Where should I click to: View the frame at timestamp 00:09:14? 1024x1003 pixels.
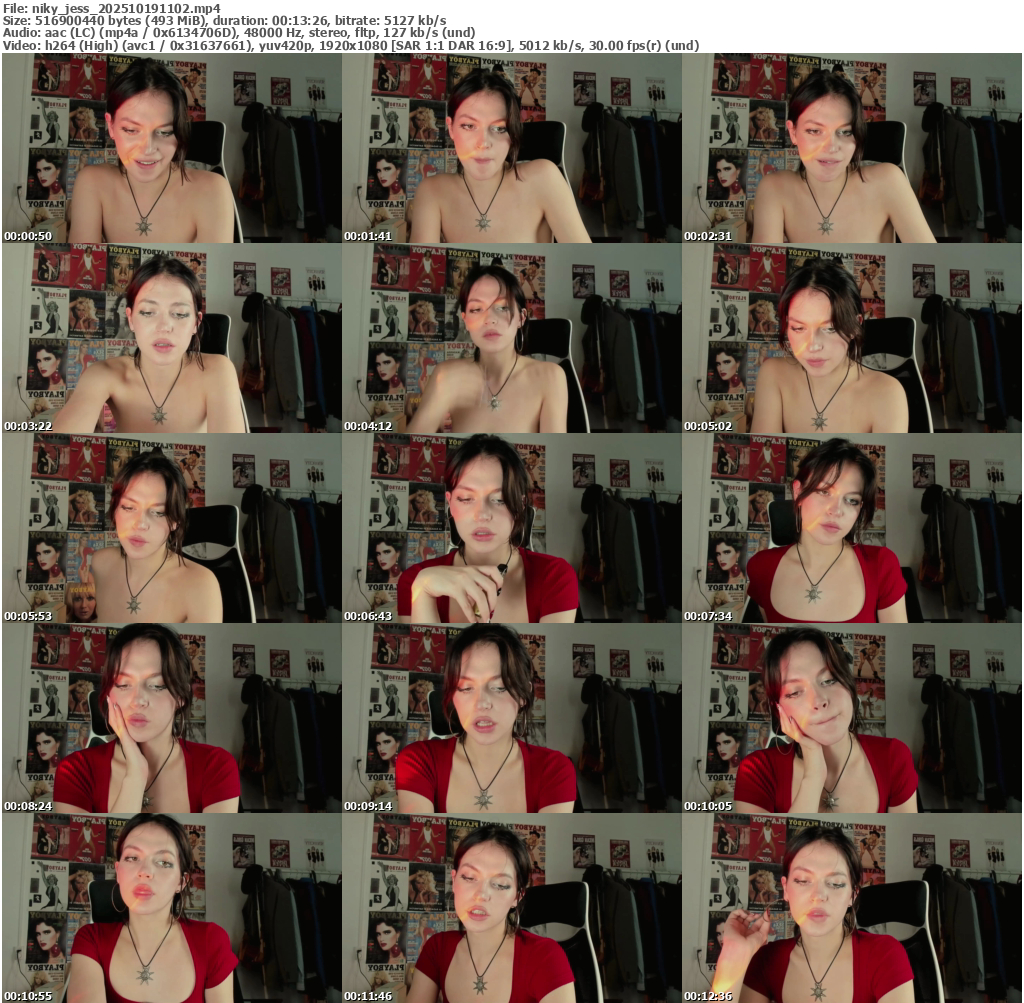coord(512,718)
